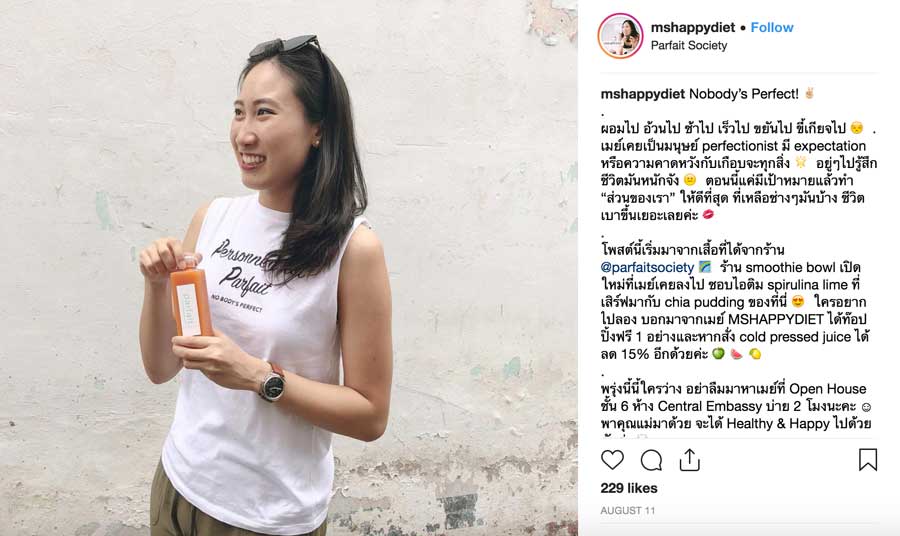
Task: Open the AUGUST 11 post timestamp
Action: tap(627, 510)
